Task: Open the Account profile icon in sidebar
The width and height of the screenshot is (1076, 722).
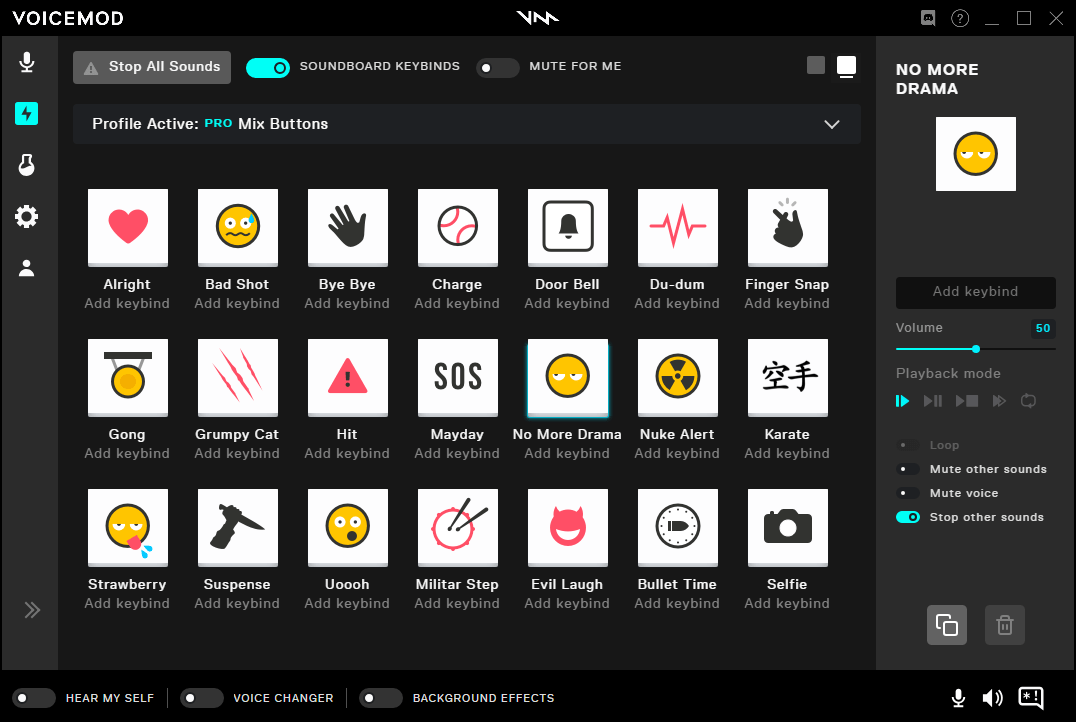Action: point(27,267)
